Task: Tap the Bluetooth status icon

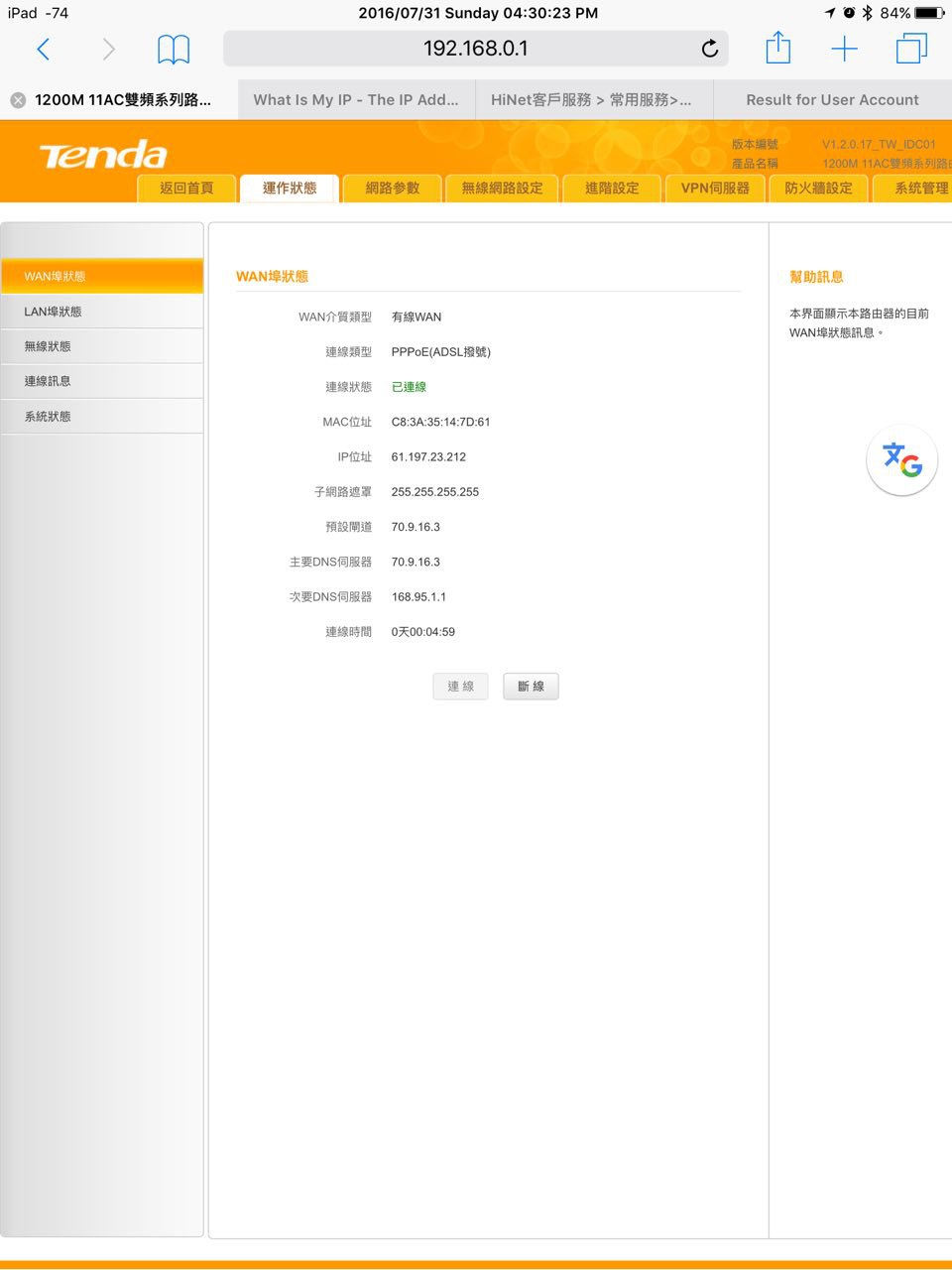Action: click(867, 13)
